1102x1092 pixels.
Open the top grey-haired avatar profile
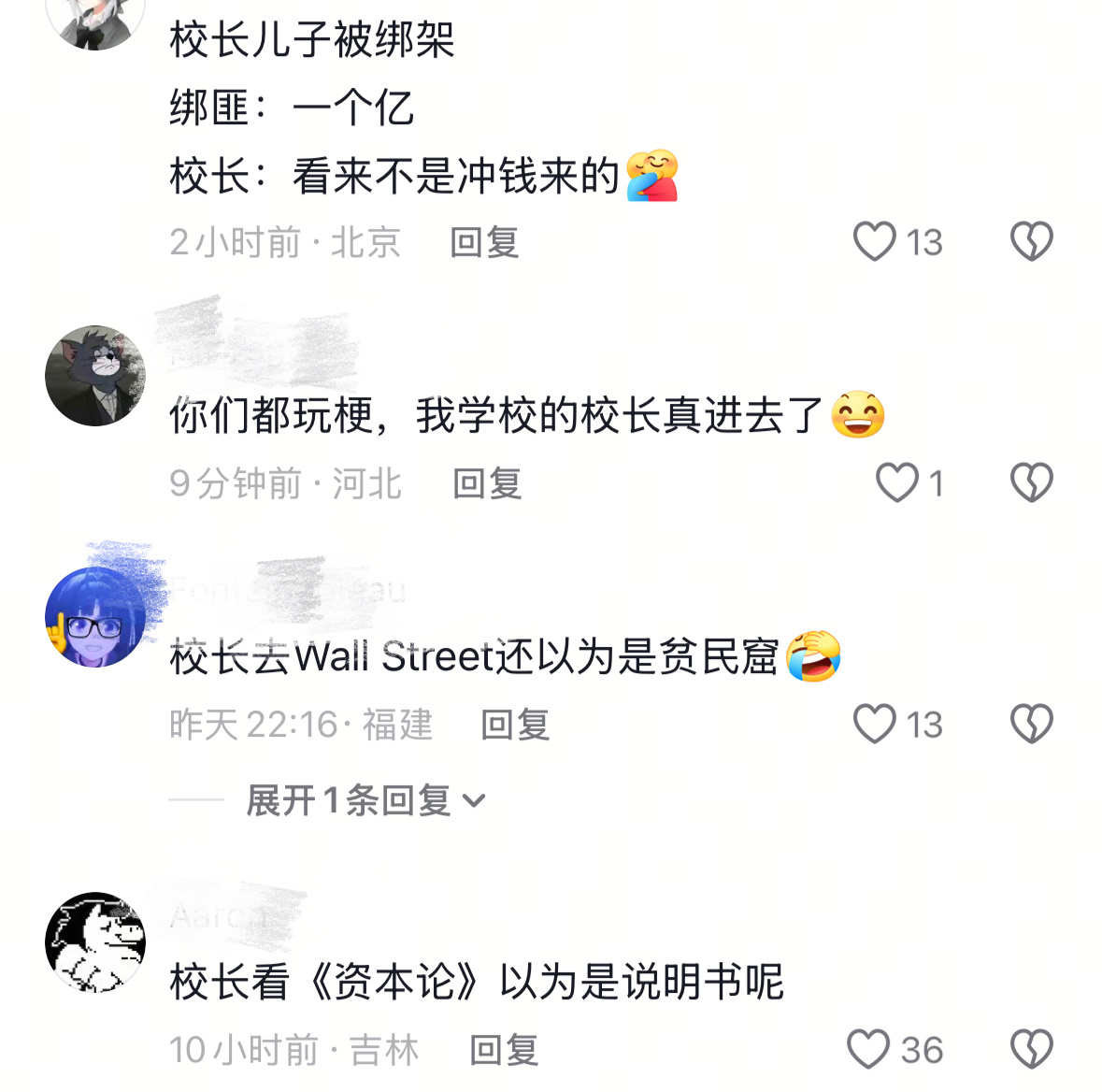coord(95,22)
